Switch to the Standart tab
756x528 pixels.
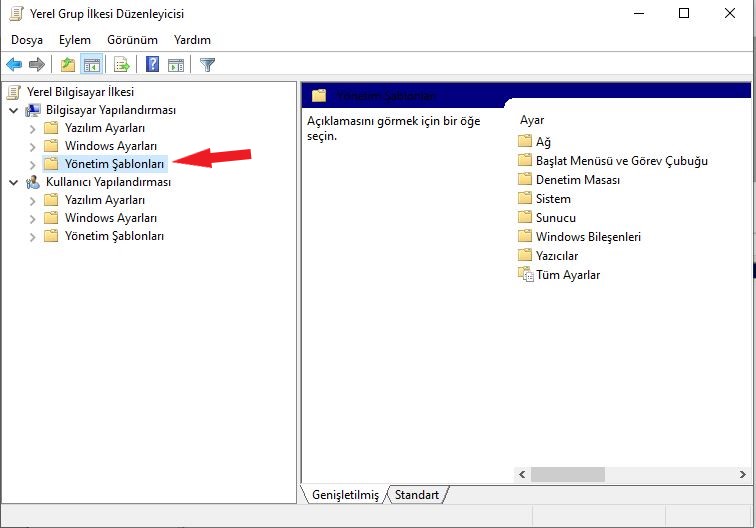[417, 495]
